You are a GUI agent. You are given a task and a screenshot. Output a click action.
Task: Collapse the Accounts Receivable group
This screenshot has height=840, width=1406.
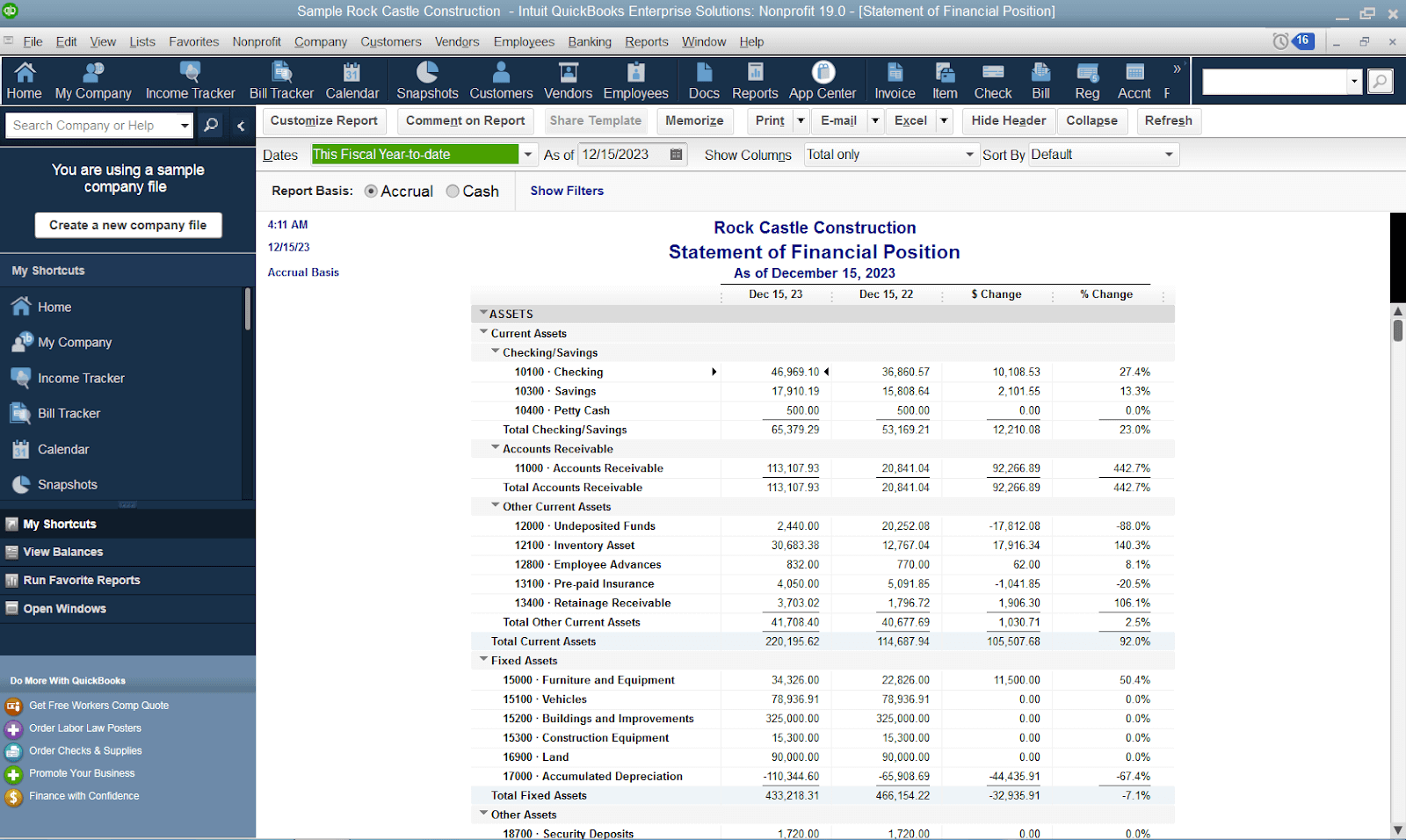coord(496,448)
